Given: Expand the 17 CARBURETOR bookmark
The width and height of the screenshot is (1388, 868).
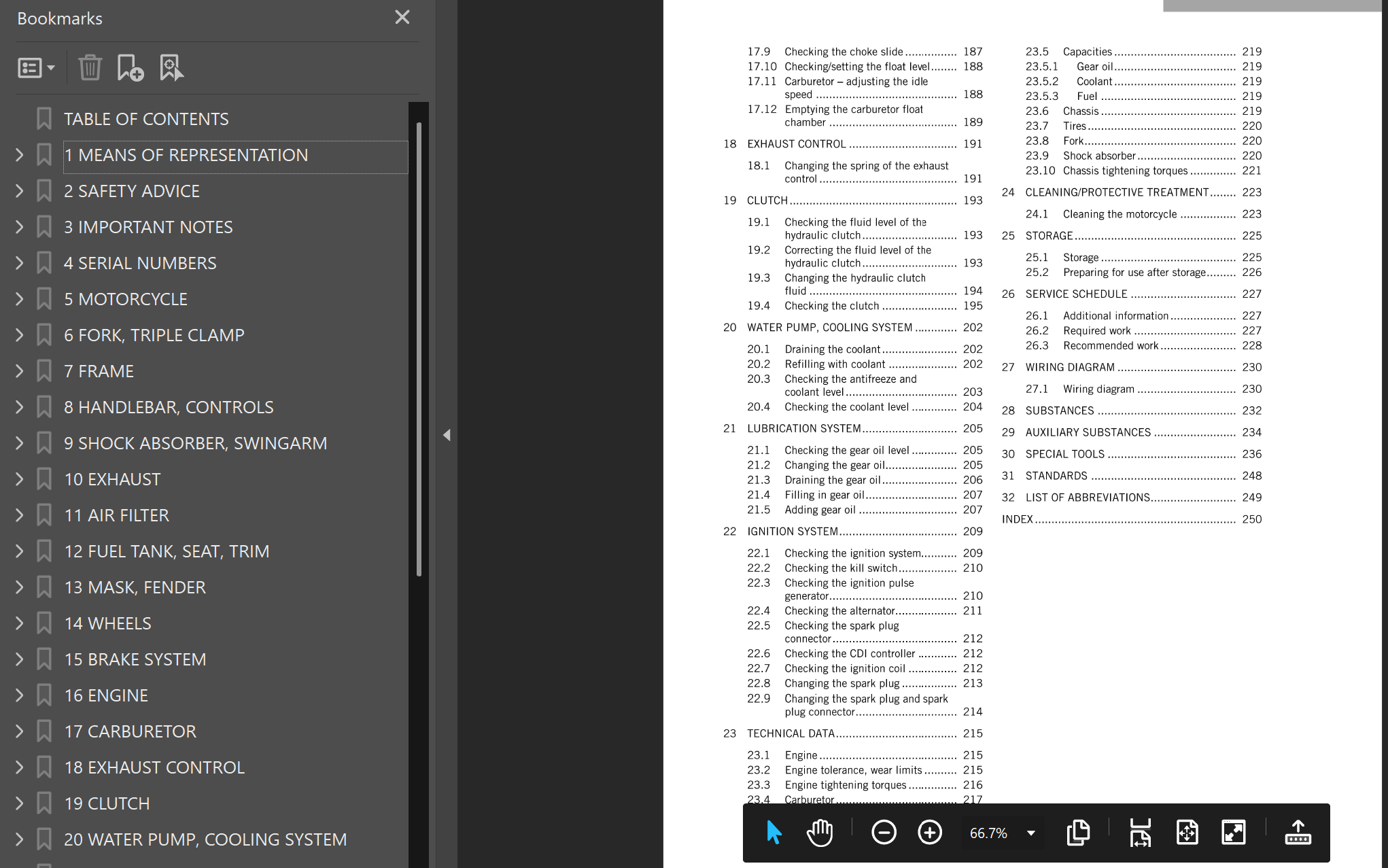Looking at the screenshot, I should (19, 731).
